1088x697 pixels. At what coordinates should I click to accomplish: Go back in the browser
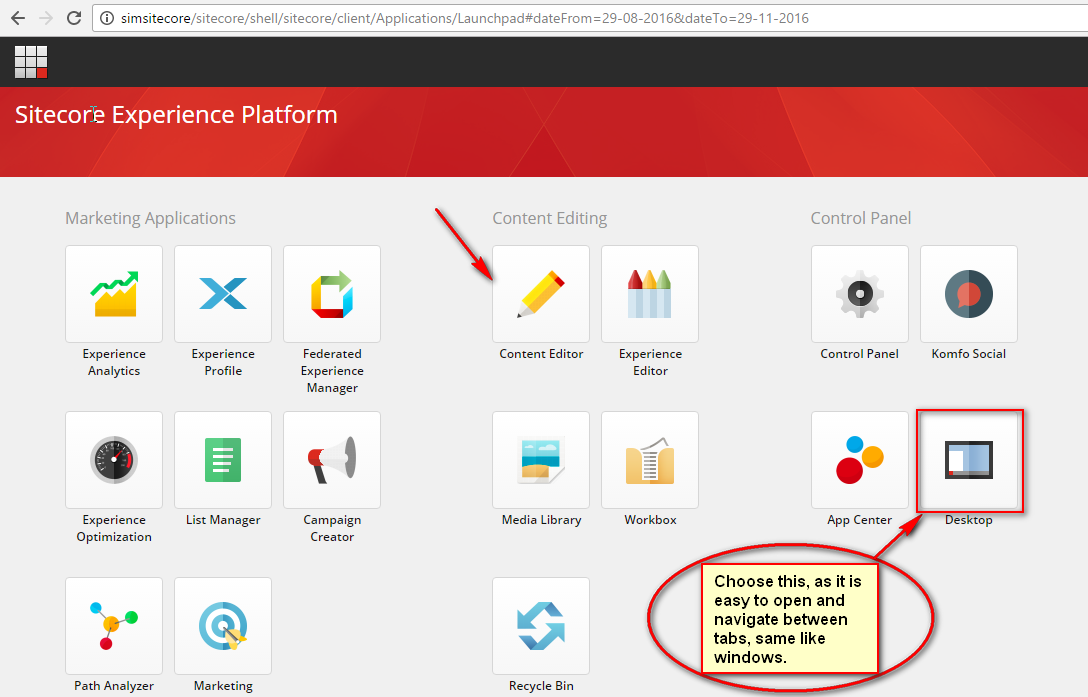click(18, 18)
